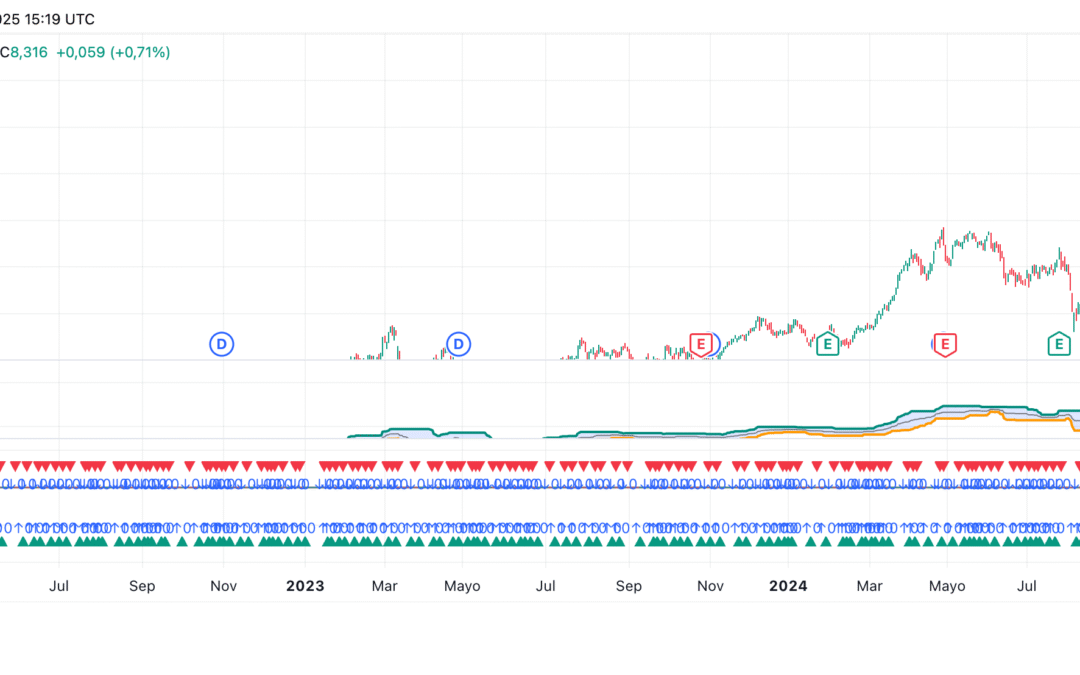The image size is (1080, 675).
Task: Open the green earnings E marker in early 2024
Action: pyautogui.click(x=827, y=345)
